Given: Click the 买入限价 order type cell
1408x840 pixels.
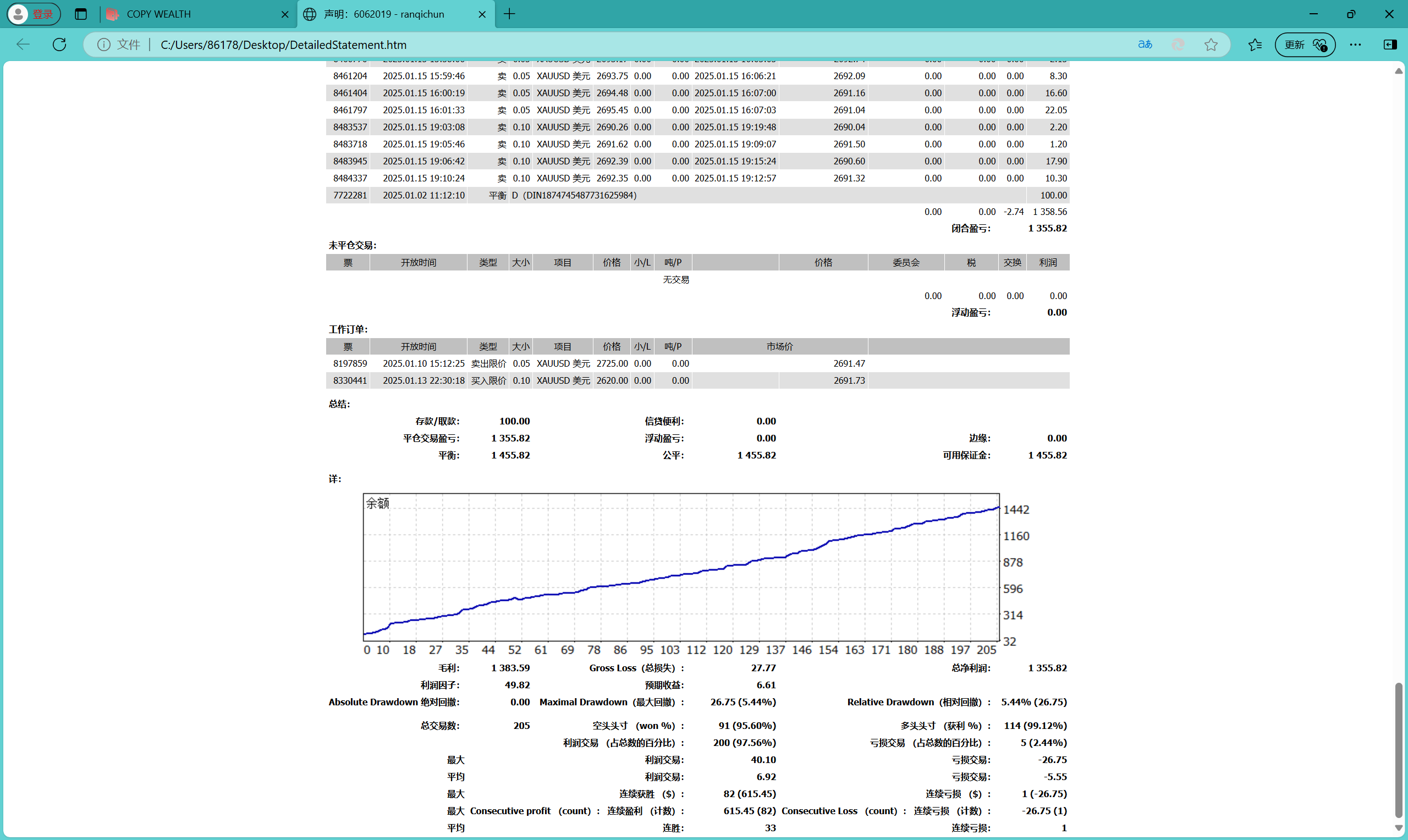Looking at the screenshot, I should click(x=488, y=380).
